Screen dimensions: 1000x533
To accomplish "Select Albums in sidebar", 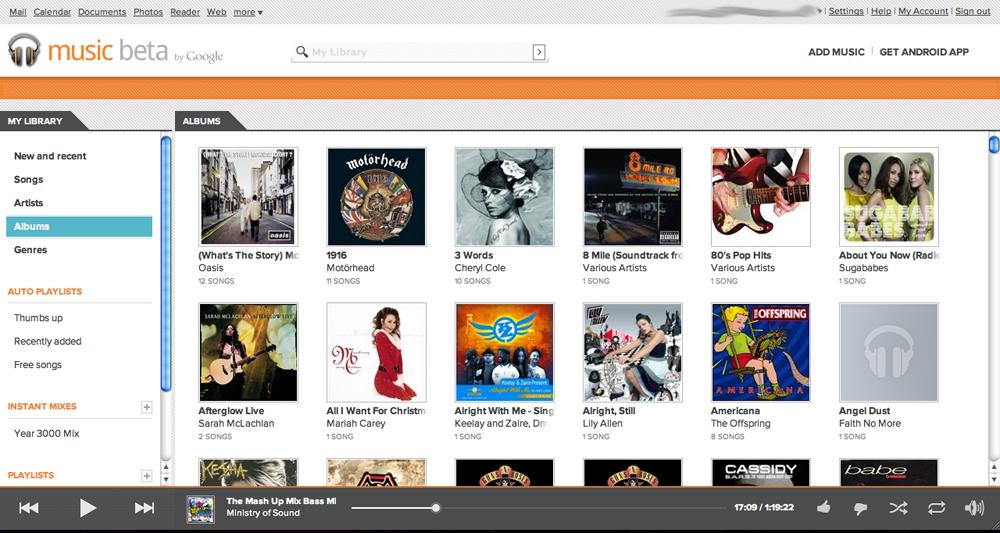I will [x=79, y=226].
